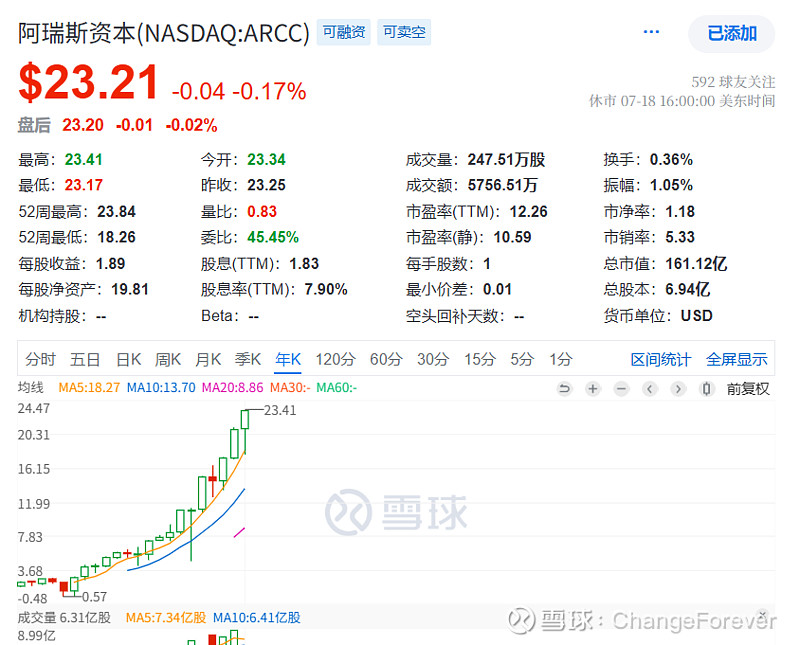Click the 股息率(TTM) value 7.90%
The width and height of the screenshot is (800, 645).
326,289
